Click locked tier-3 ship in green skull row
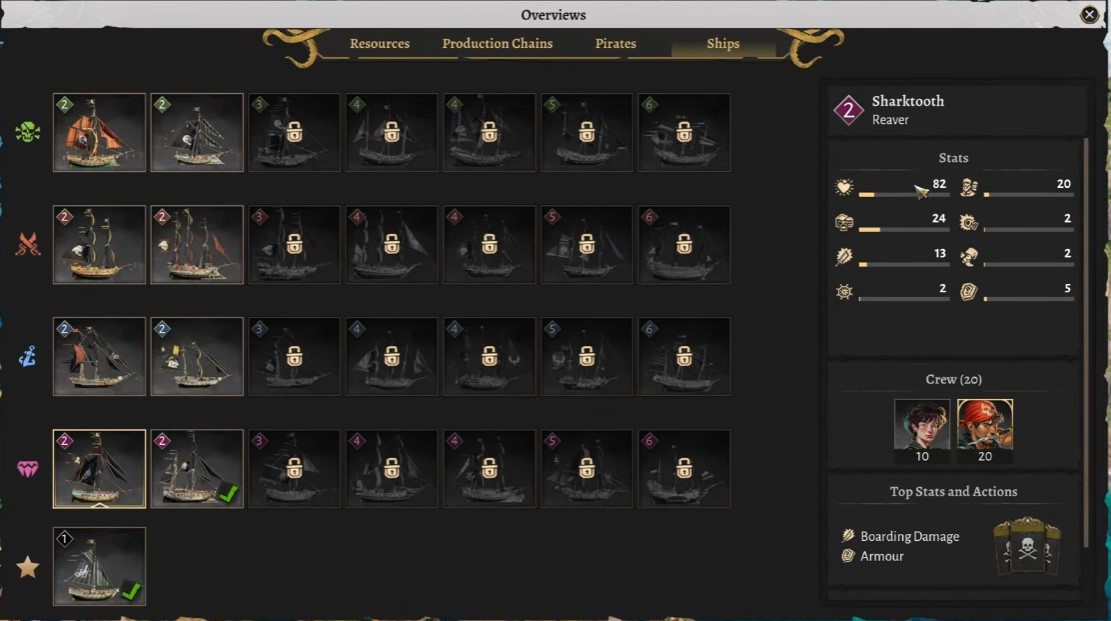Screen dimensions: 1111x621 (294, 133)
